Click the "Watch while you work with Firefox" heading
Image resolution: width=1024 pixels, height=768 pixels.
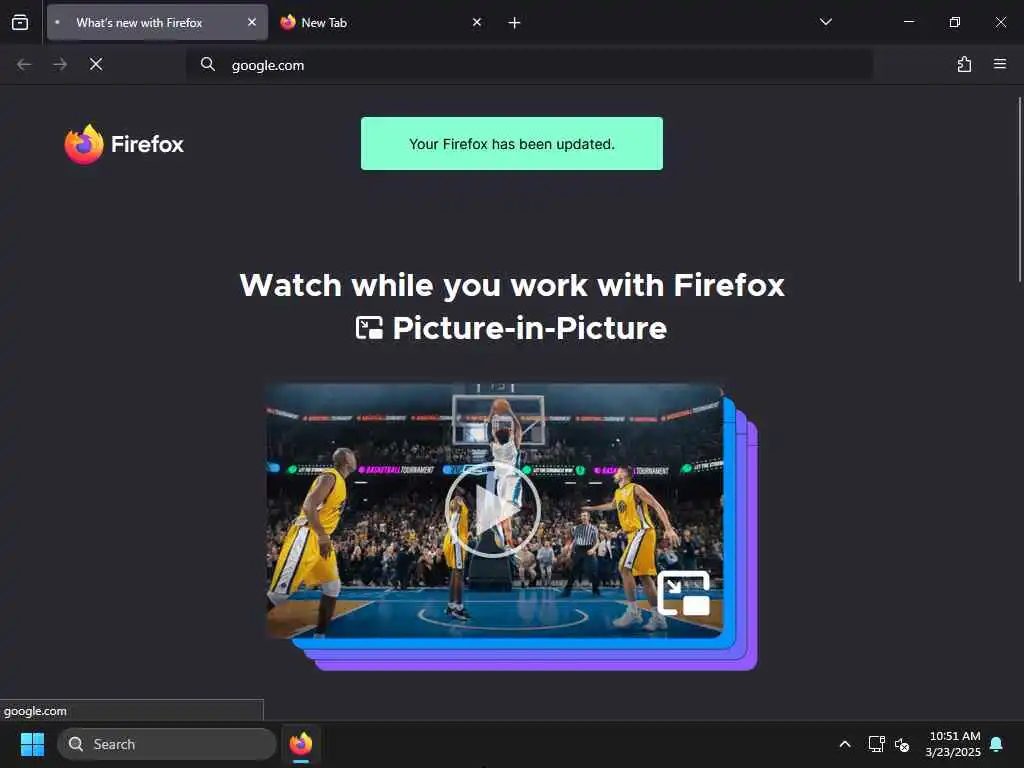[512, 285]
